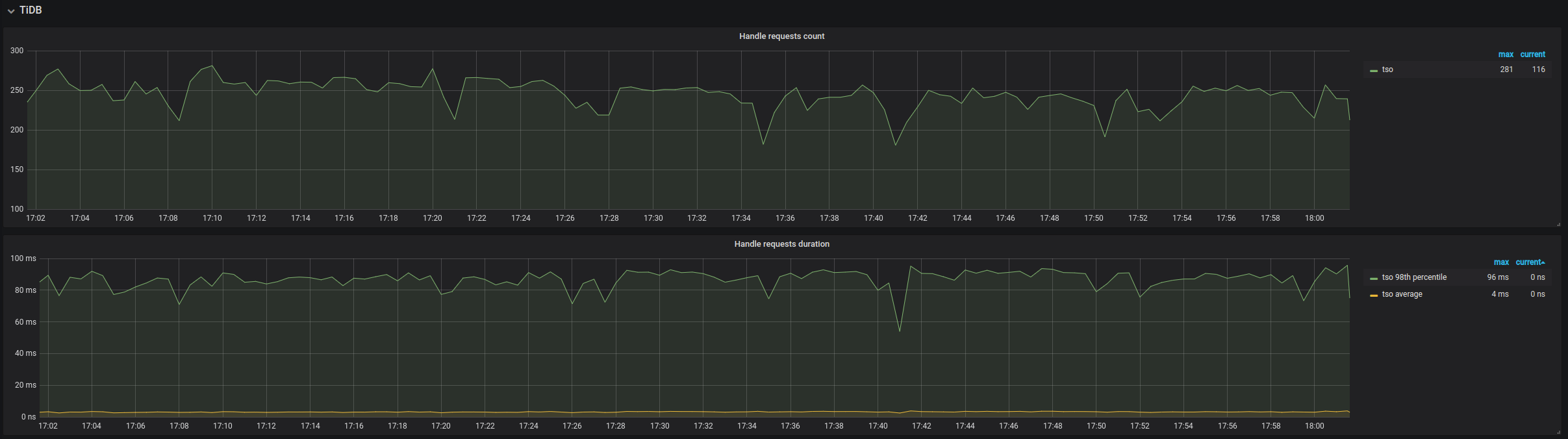Click 0 ns current value of tso 98th percentile
The width and height of the screenshot is (1568, 439).
tap(1537, 277)
